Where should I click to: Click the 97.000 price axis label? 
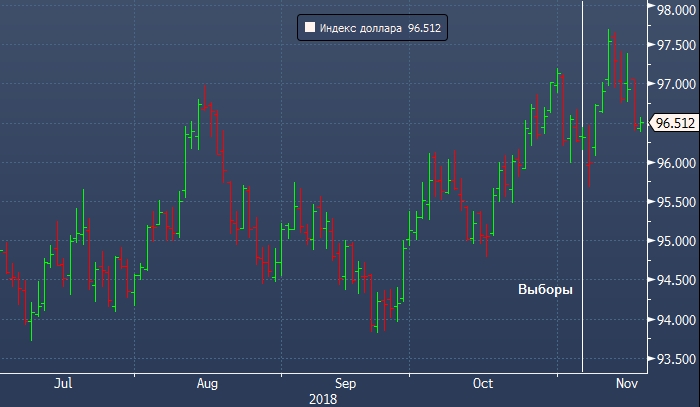[676, 85]
